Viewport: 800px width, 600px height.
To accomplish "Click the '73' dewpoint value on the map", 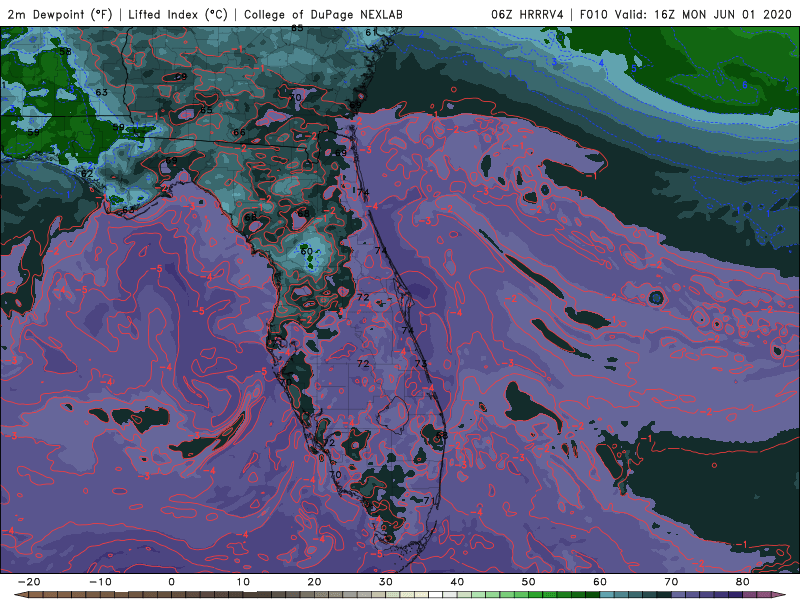I will pyautogui.click(x=420, y=363).
